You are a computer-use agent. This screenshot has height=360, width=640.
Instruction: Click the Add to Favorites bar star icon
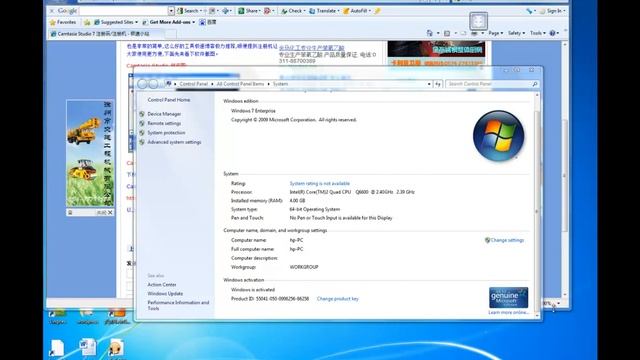click(87, 22)
